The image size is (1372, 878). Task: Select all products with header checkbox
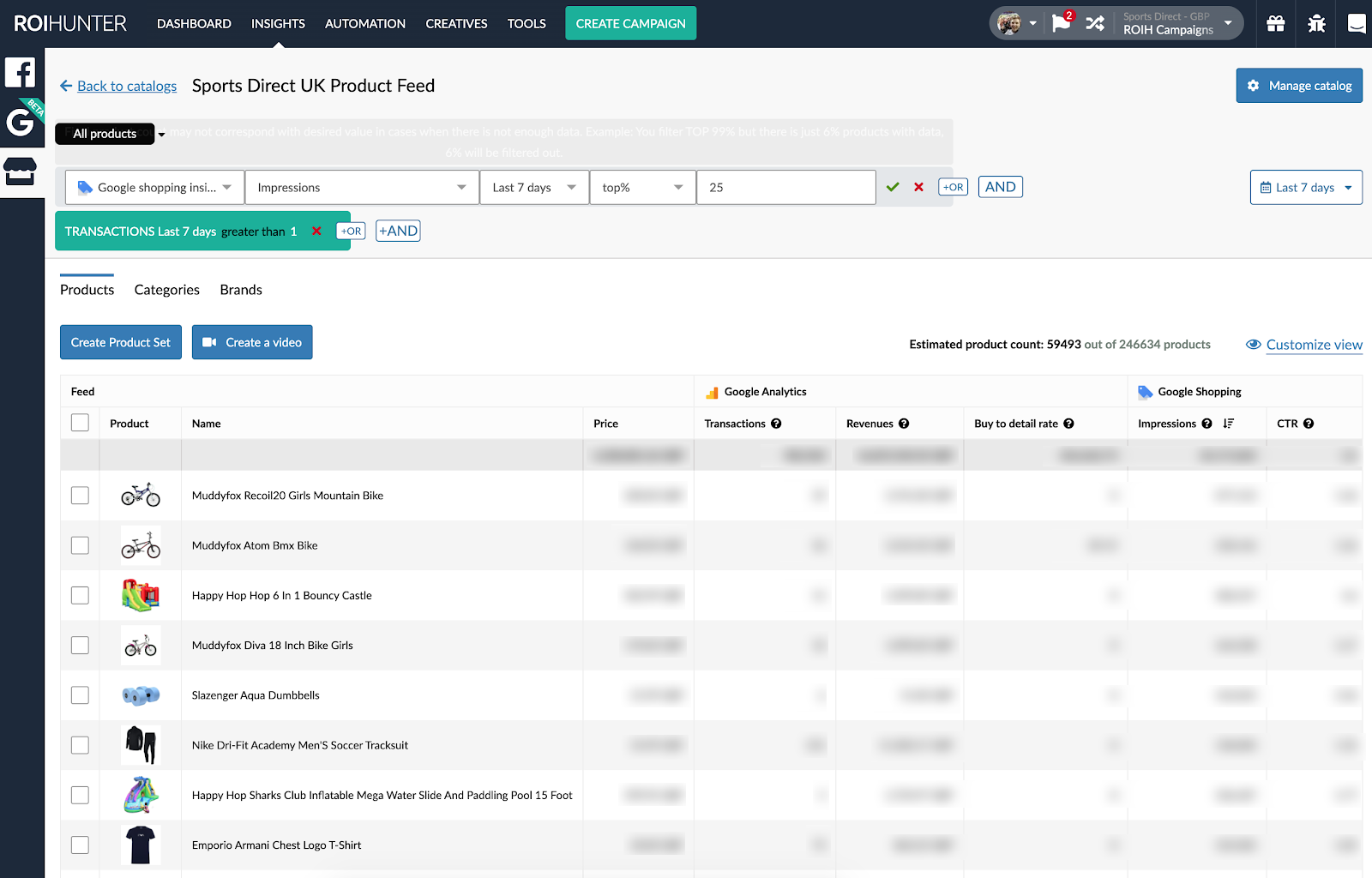(x=80, y=423)
